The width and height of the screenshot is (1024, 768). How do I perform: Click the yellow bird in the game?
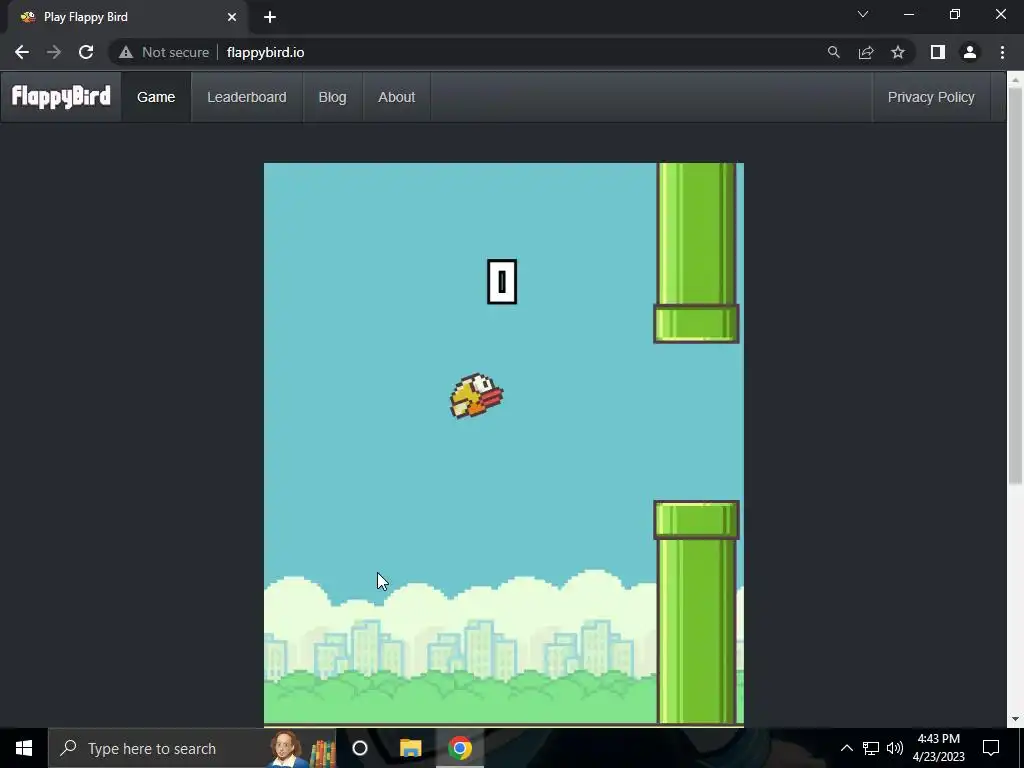(476, 396)
